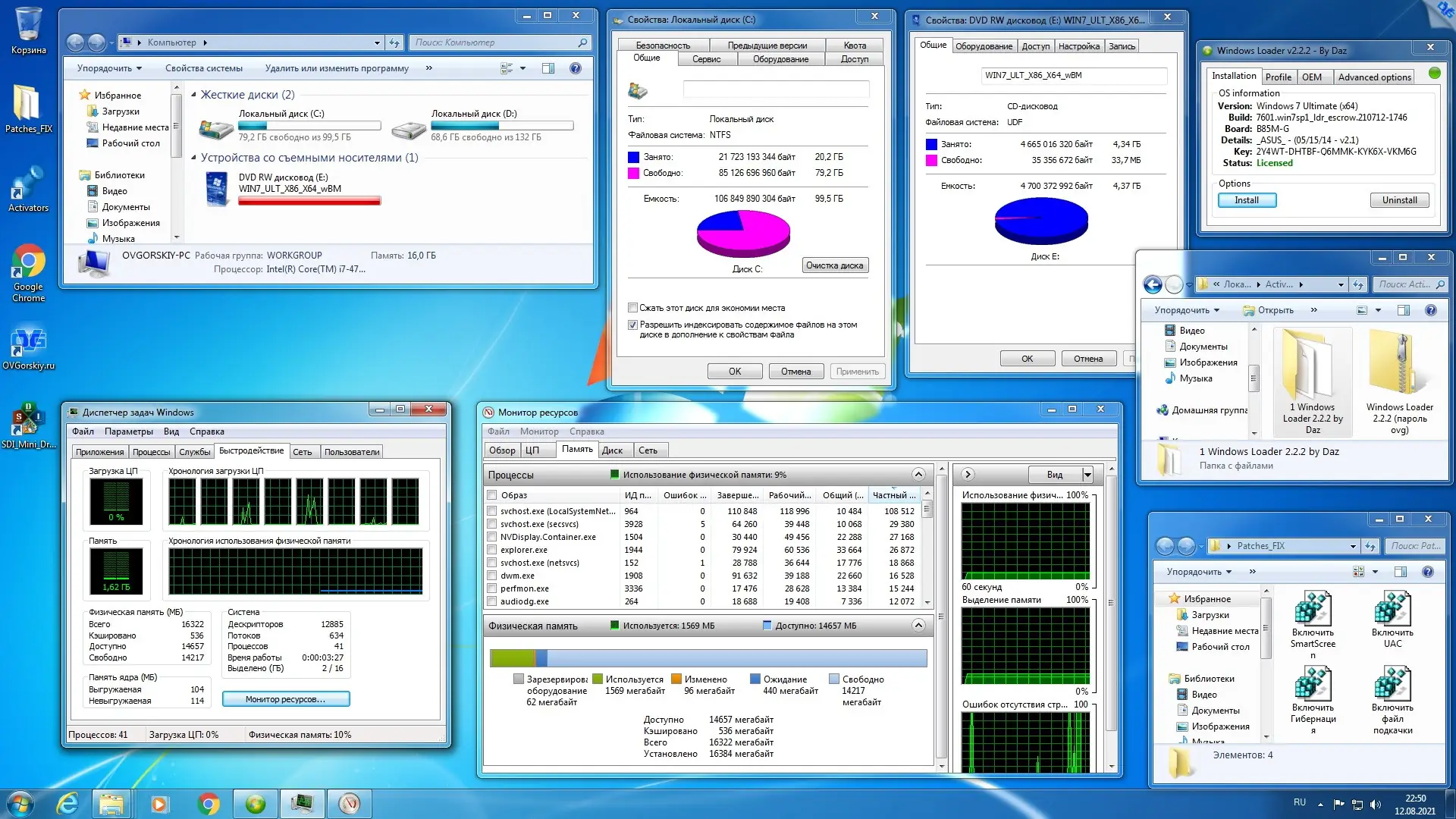The width and height of the screenshot is (1456, 819).
Task: Click the Computer window search field
Action: (x=494, y=42)
